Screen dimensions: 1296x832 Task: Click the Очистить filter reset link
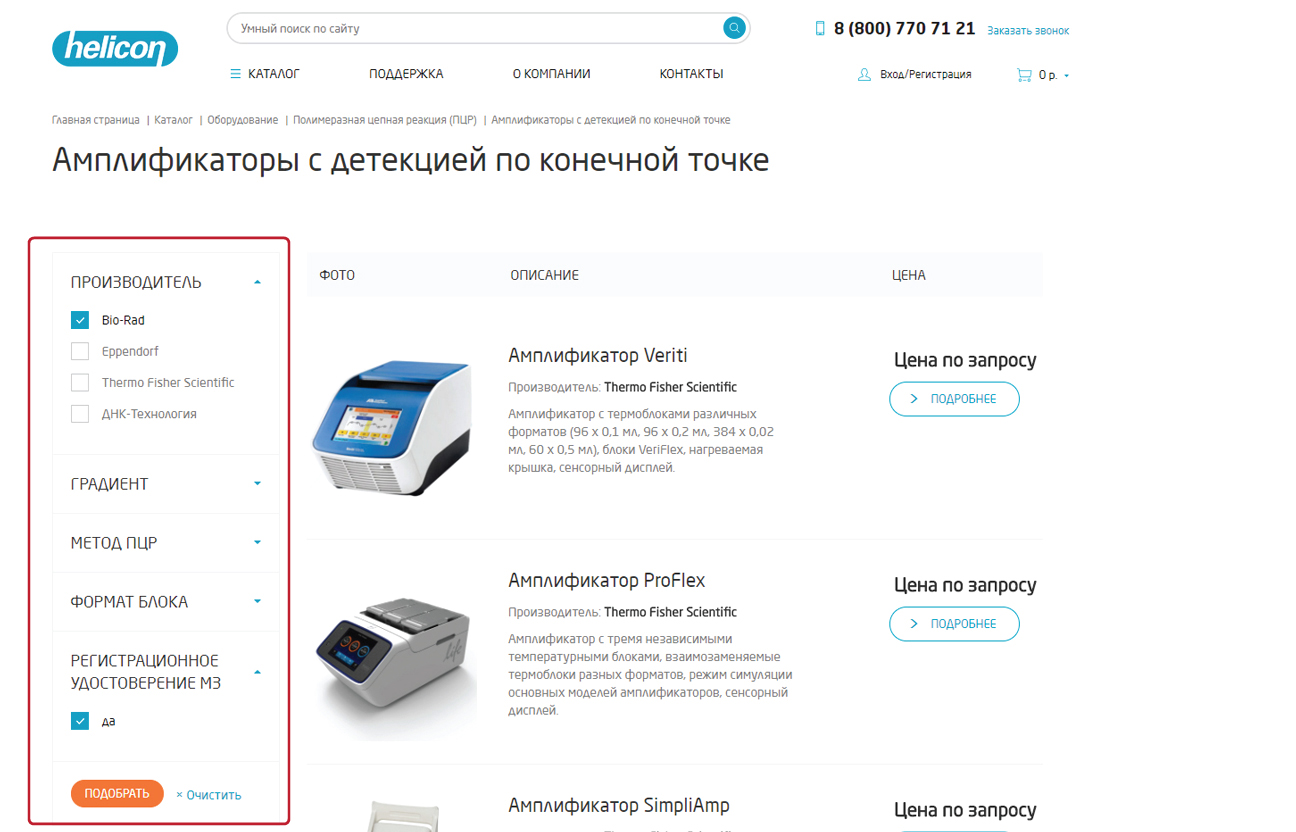pyautogui.click(x=209, y=795)
